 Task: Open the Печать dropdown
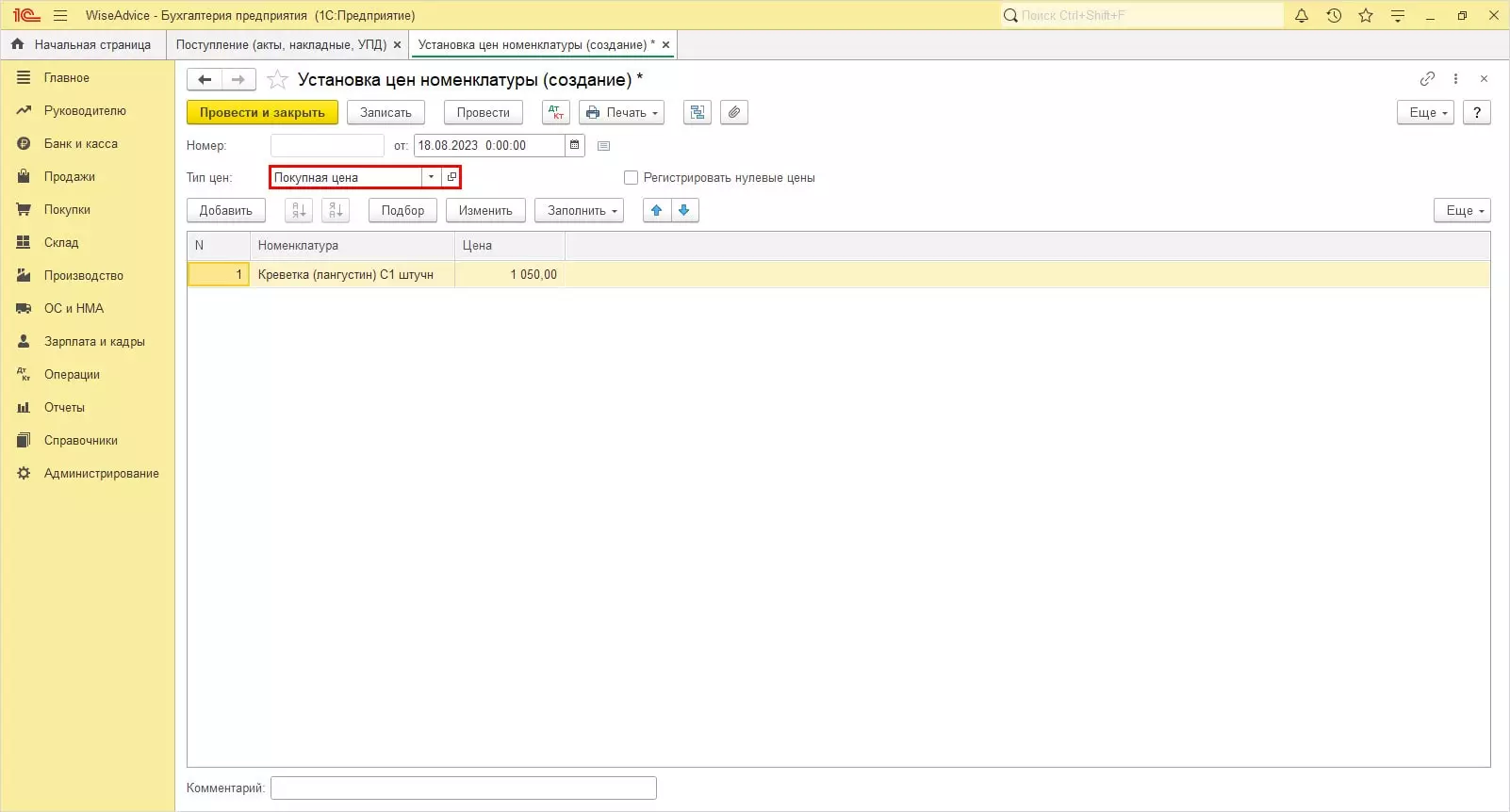point(622,113)
